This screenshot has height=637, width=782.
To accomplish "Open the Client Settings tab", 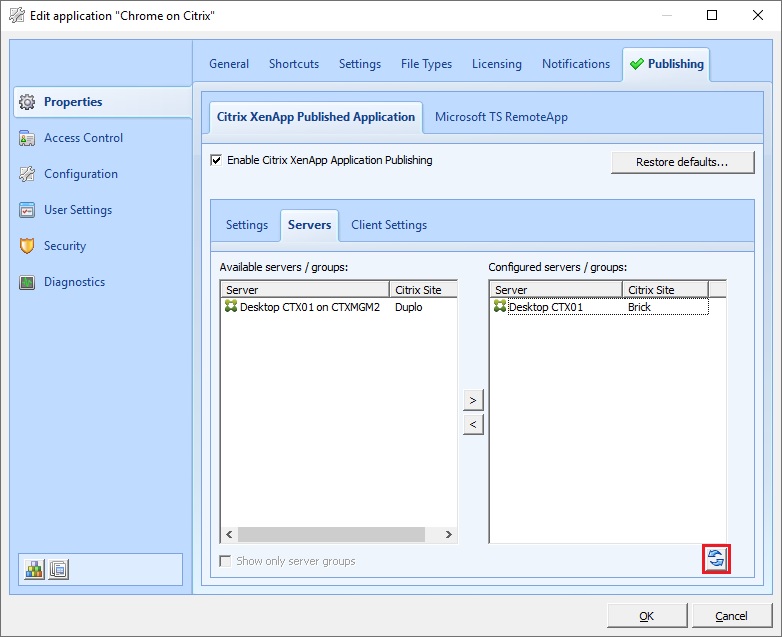I will (x=389, y=225).
